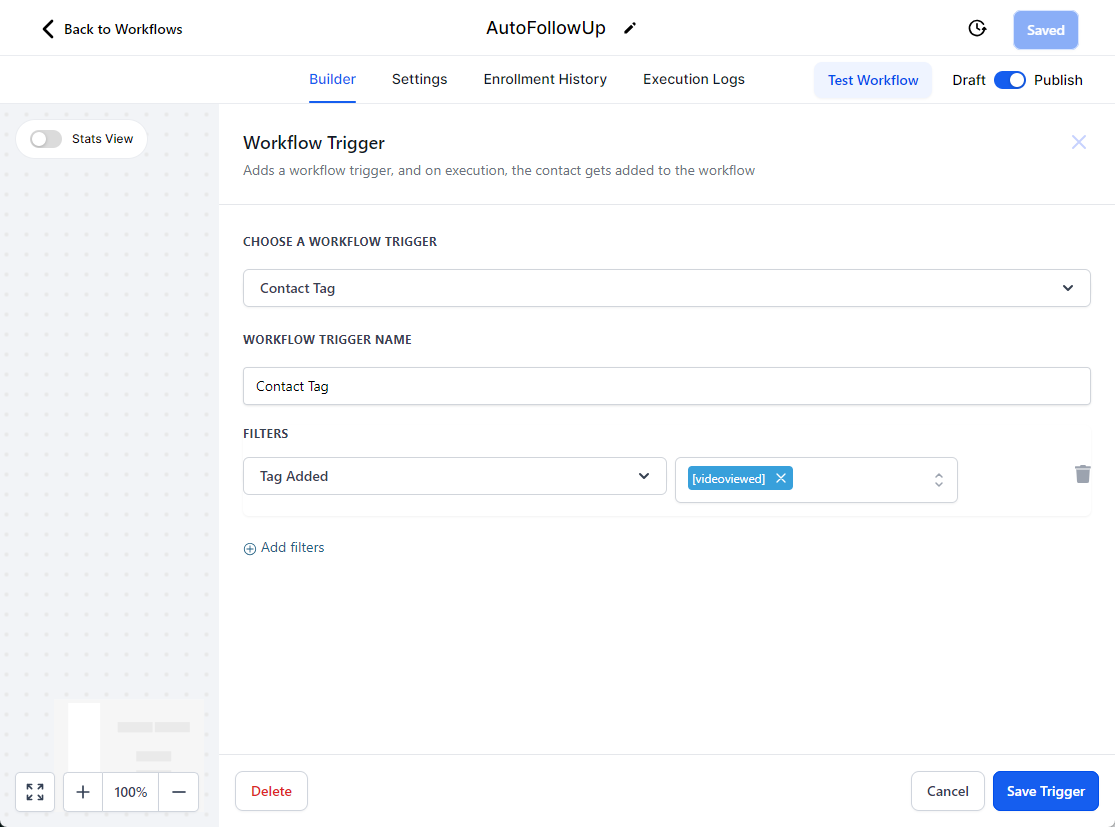Viewport: 1115px width, 827px height.
Task: Click the plus circle icon beside Add filters
Action: (x=250, y=548)
